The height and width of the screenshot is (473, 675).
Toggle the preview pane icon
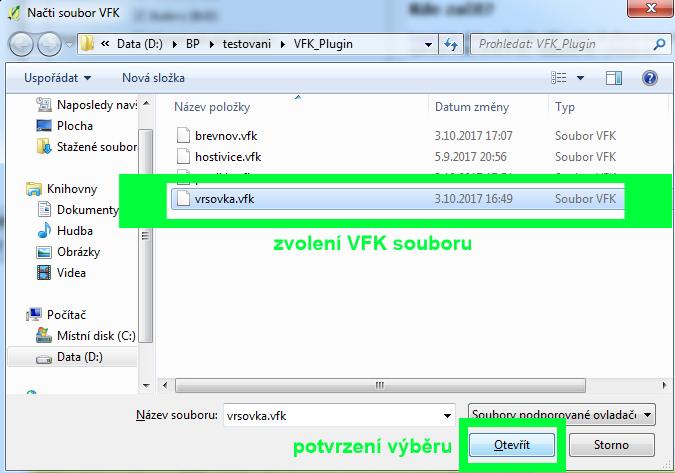[x=613, y=78]
